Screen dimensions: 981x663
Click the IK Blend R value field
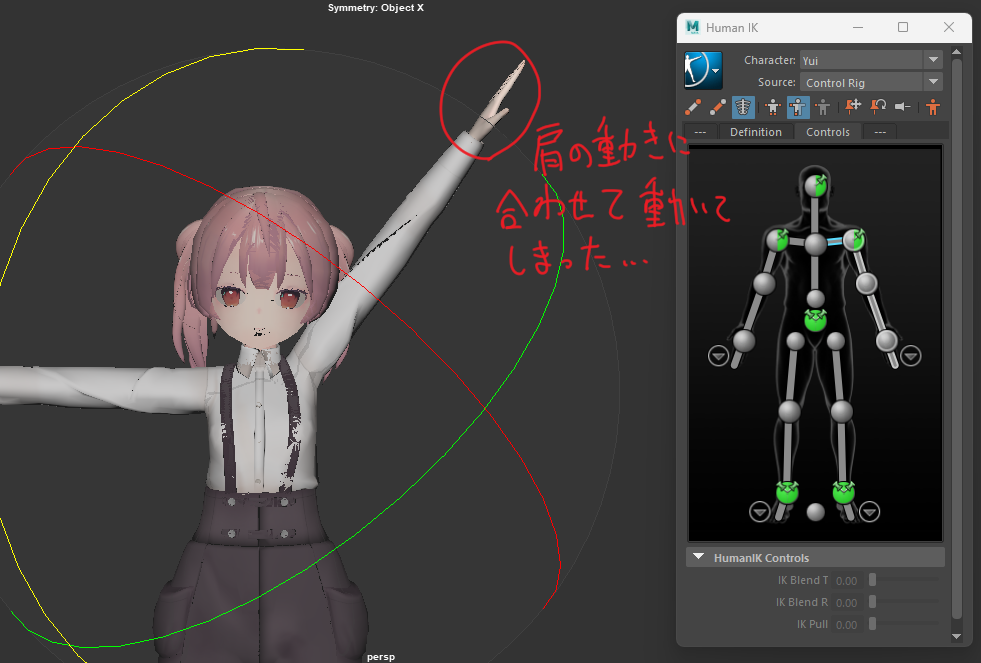click(x=847, y=602)
